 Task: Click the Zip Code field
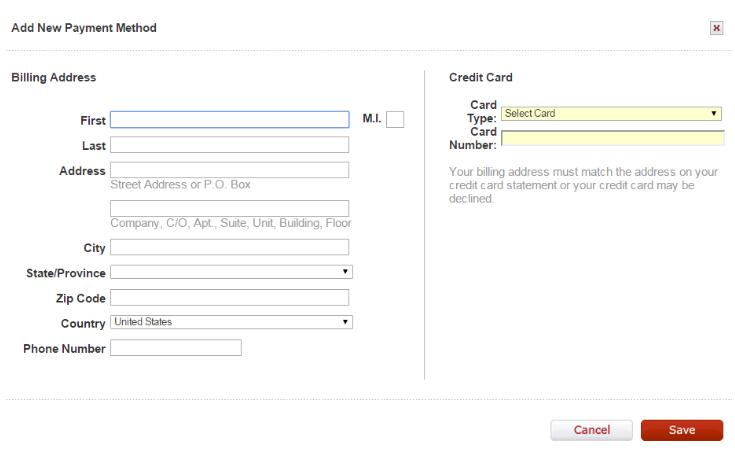[x=229, y=297]
